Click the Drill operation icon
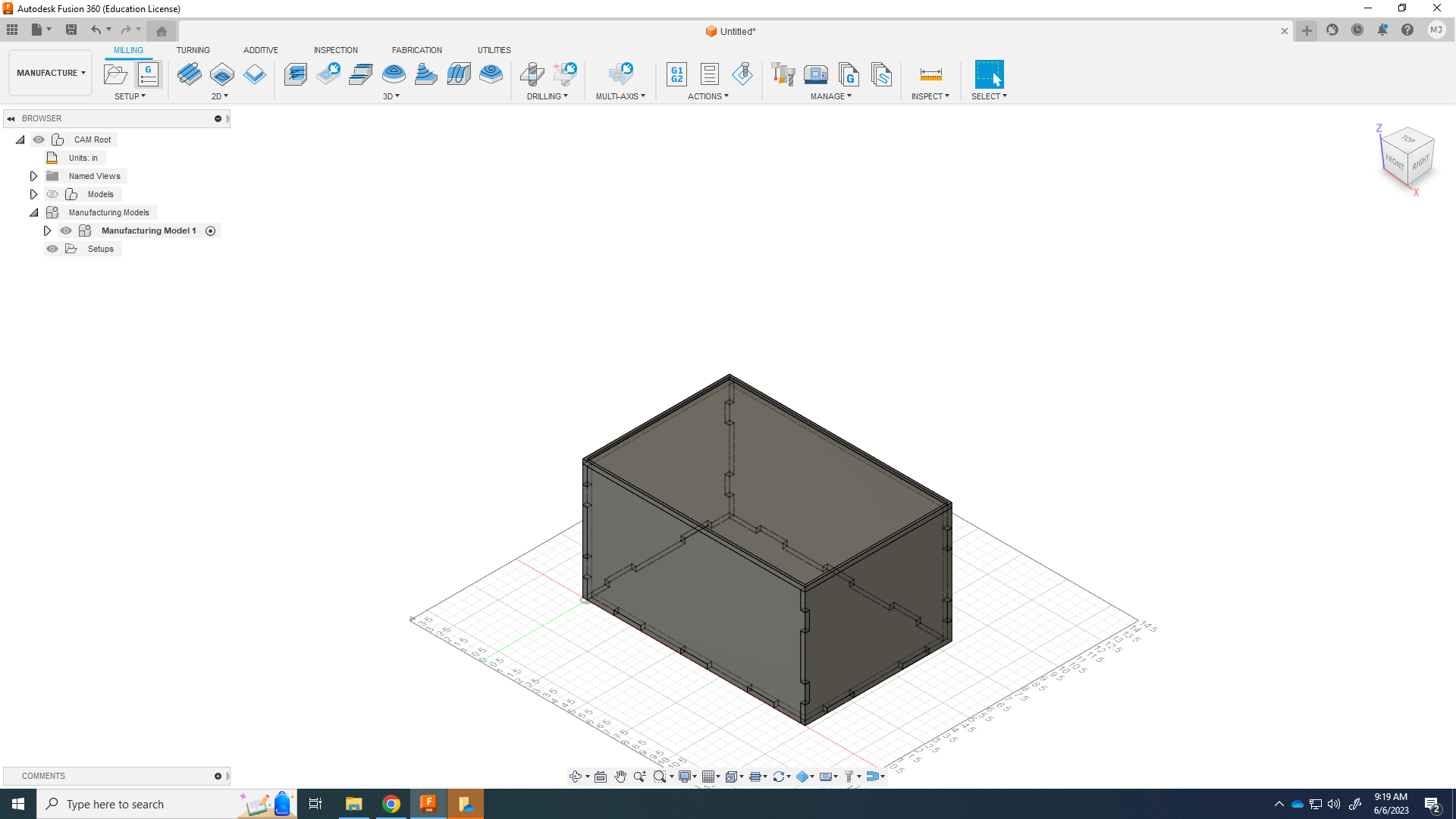 [x=532, y=74]
